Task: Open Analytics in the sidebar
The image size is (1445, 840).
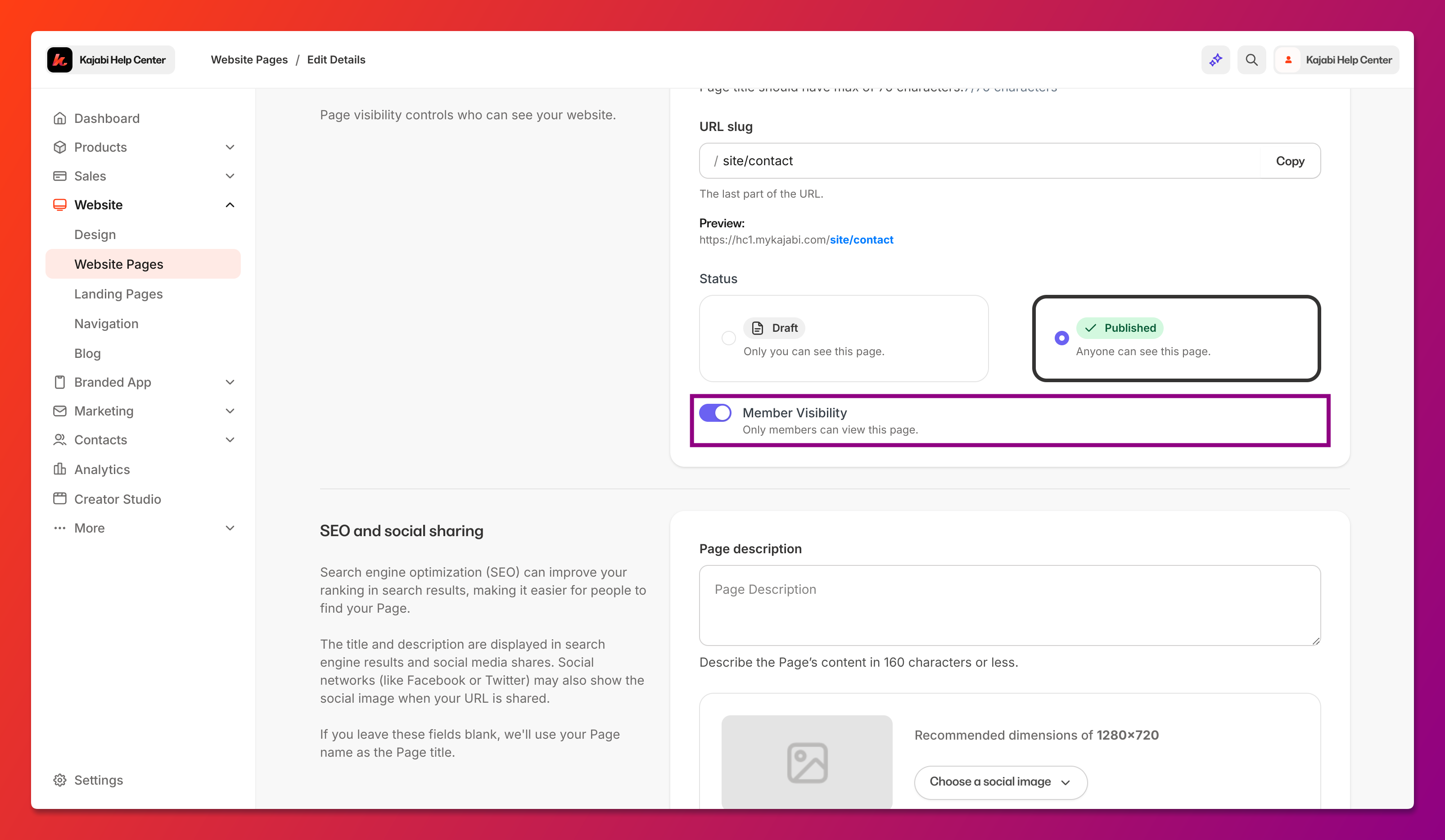Action: 102,470
